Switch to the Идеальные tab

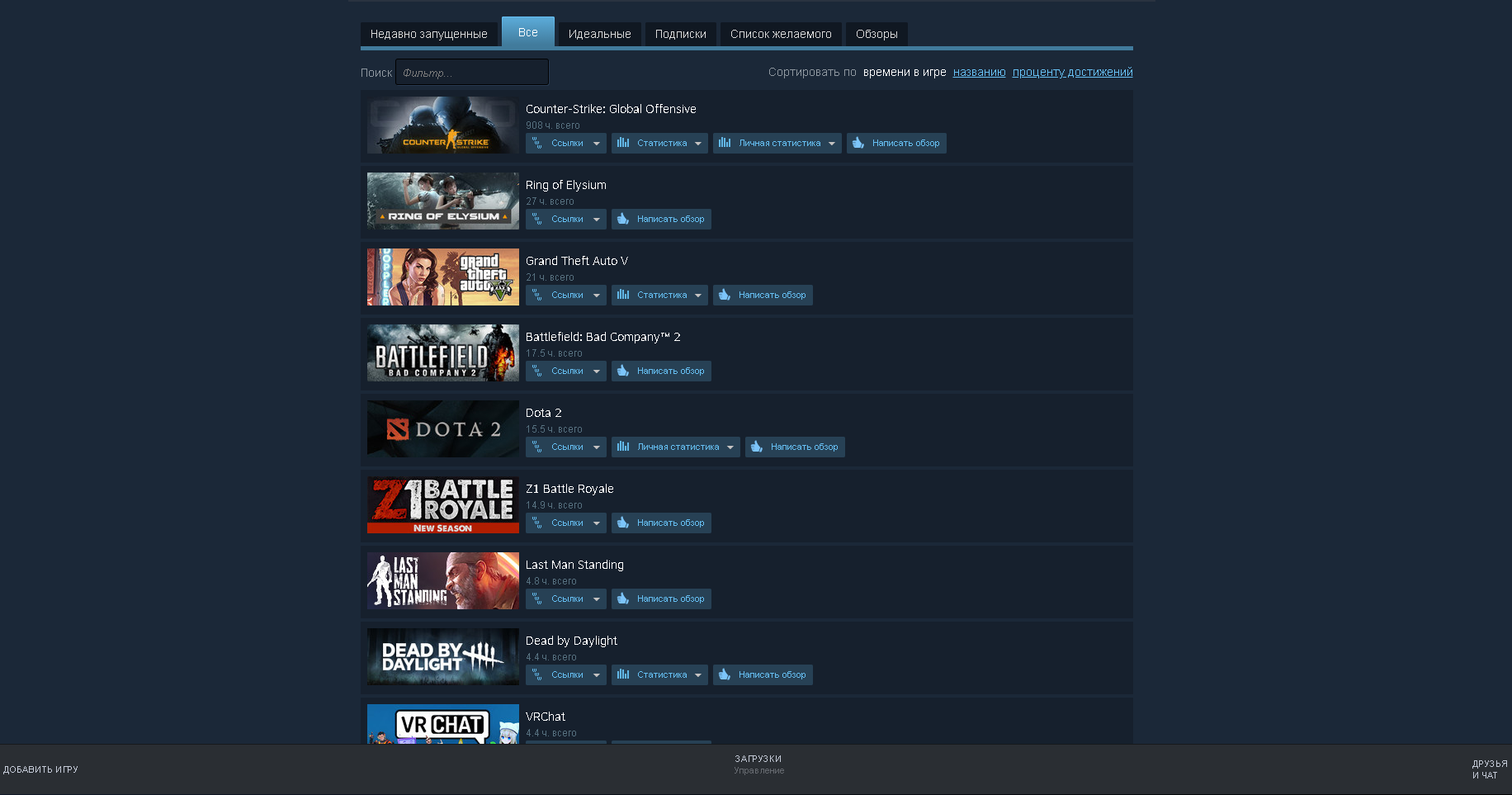point(600,34)
